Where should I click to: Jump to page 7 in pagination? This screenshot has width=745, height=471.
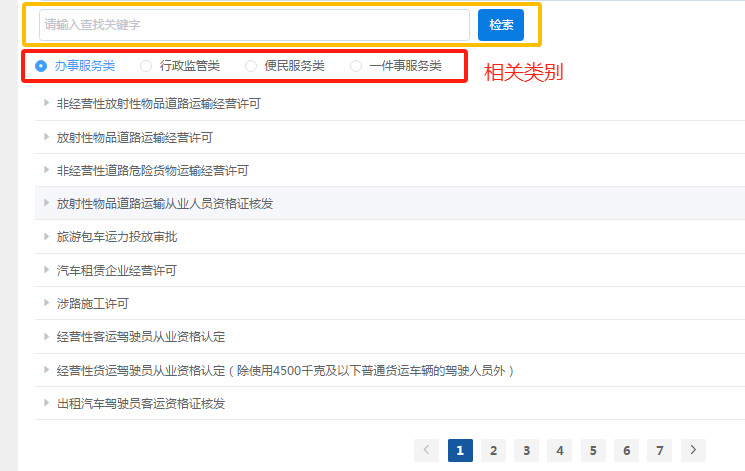point(659,450)
